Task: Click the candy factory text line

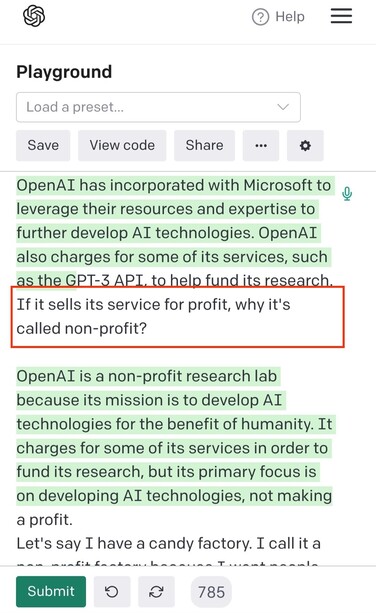Action: (x=168, y=543)
